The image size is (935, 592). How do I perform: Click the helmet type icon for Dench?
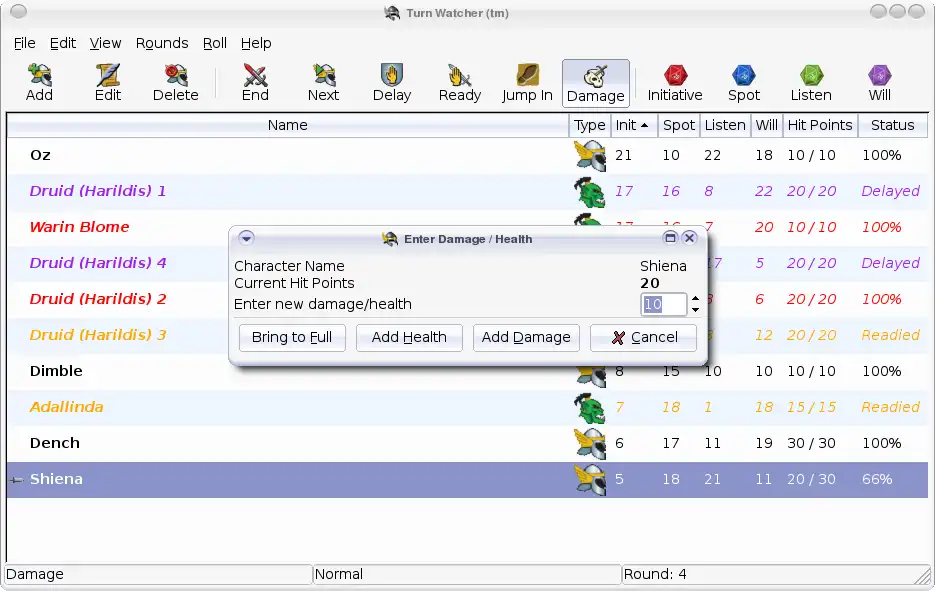click(590, 444)
